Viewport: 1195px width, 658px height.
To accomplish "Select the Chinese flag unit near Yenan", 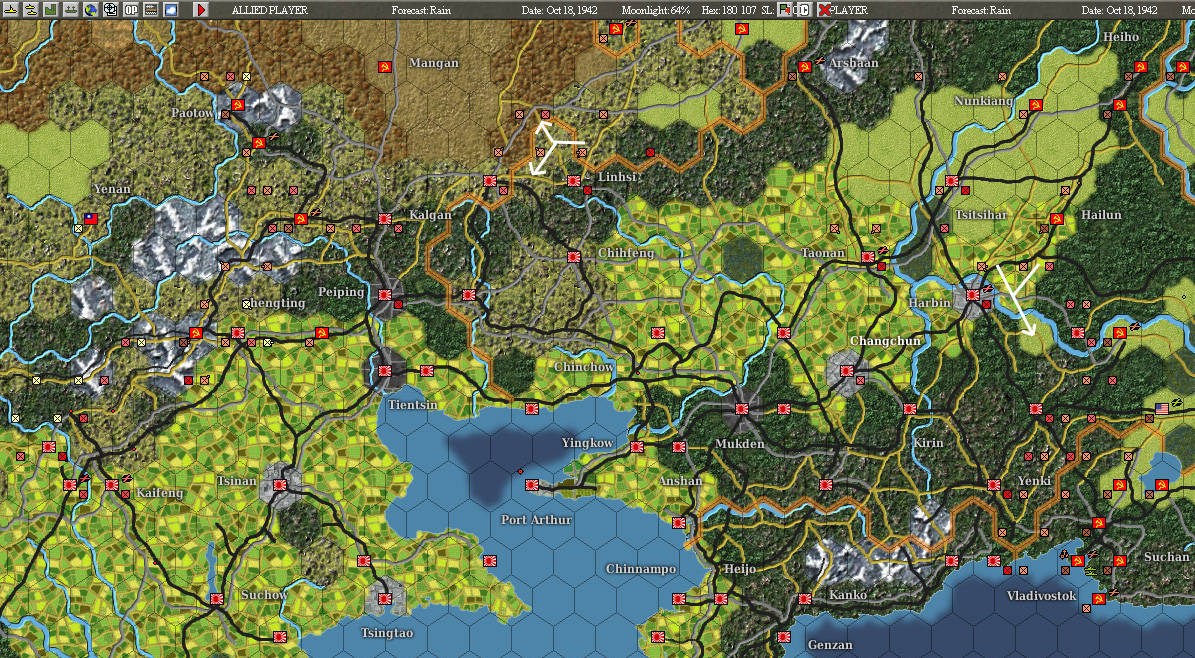I will pos(91,219).
